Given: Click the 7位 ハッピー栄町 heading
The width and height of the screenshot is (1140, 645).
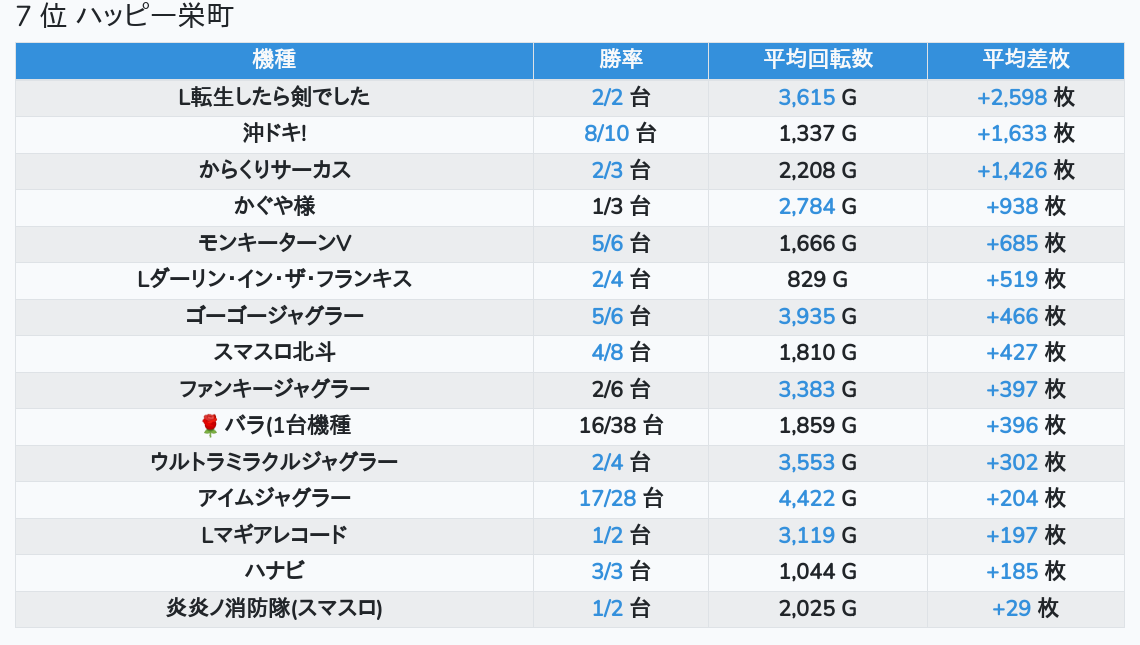Looking at the screenshot, I should (124, 16).
